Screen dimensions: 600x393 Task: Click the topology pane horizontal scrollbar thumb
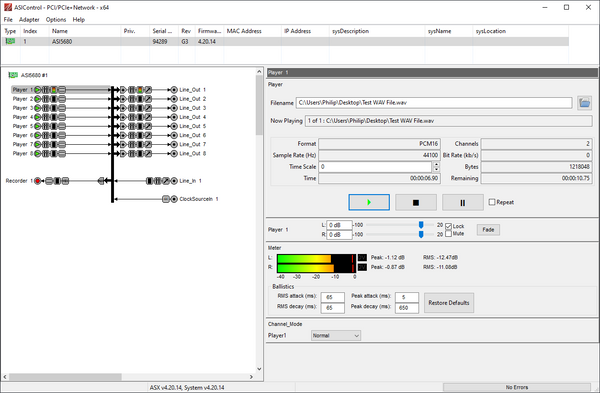pos(65,377)
